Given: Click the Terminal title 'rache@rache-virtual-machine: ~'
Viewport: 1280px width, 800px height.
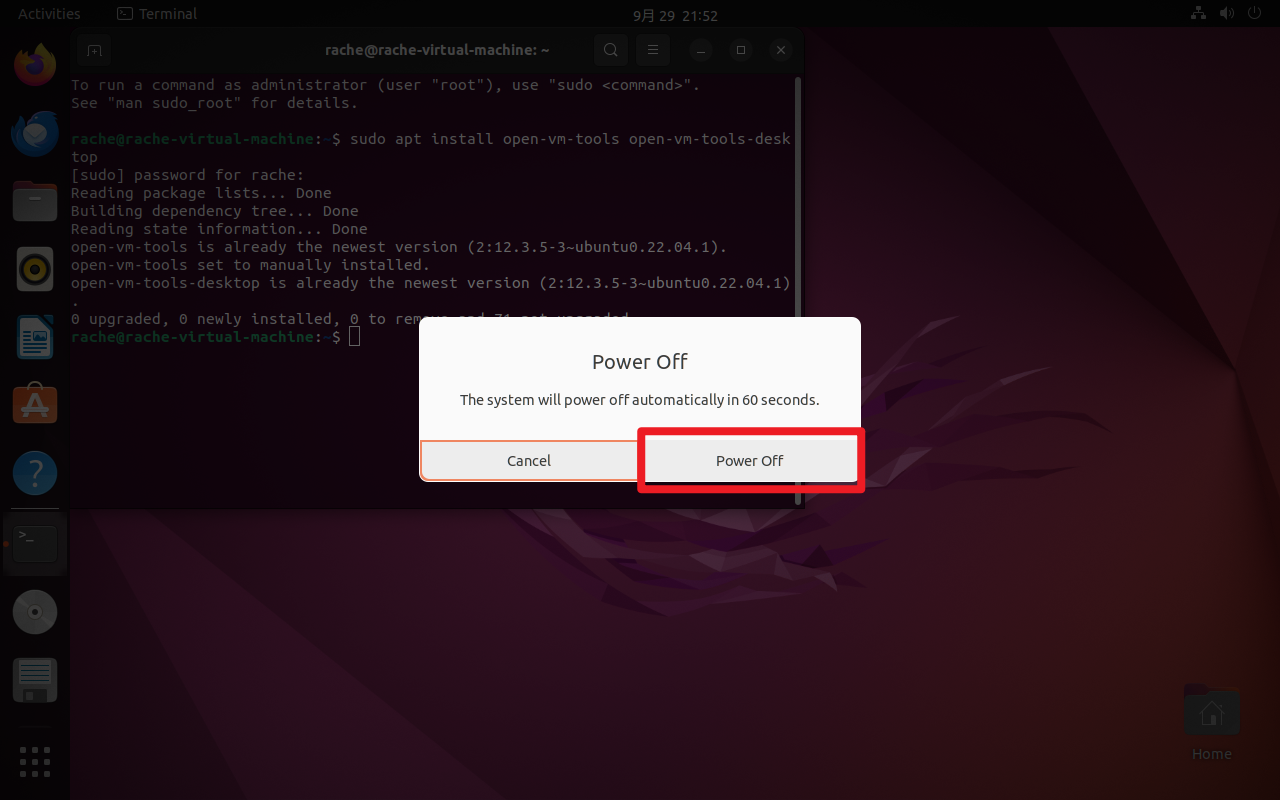Looking at the screenshot, I should point(437,50).
